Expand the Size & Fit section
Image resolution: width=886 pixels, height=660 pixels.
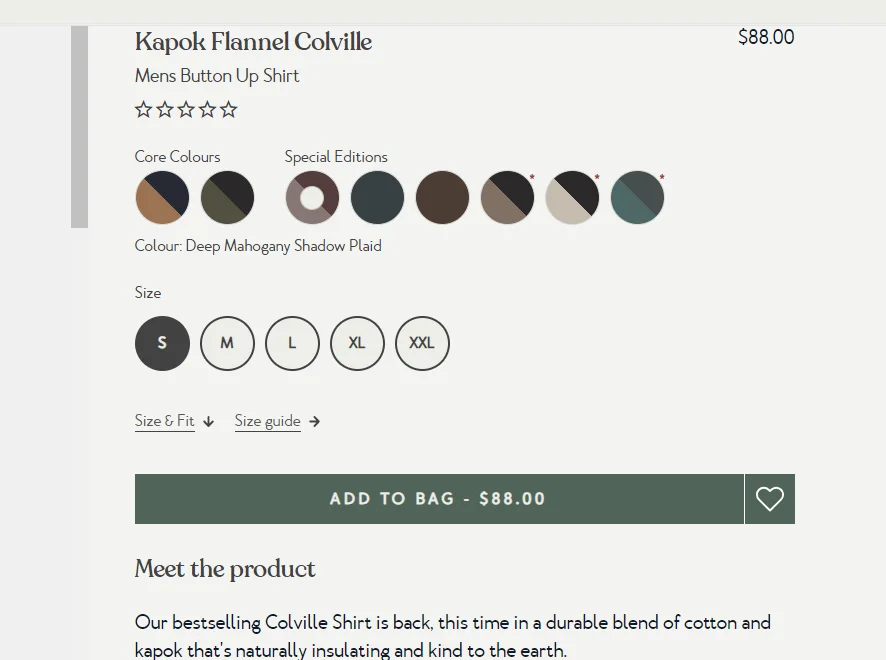click(164, 421)
